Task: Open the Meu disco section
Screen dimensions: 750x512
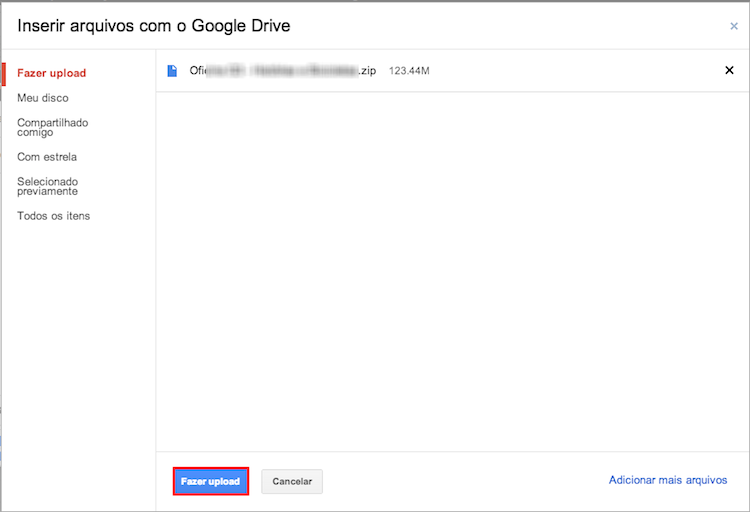Action: point(43,98)
